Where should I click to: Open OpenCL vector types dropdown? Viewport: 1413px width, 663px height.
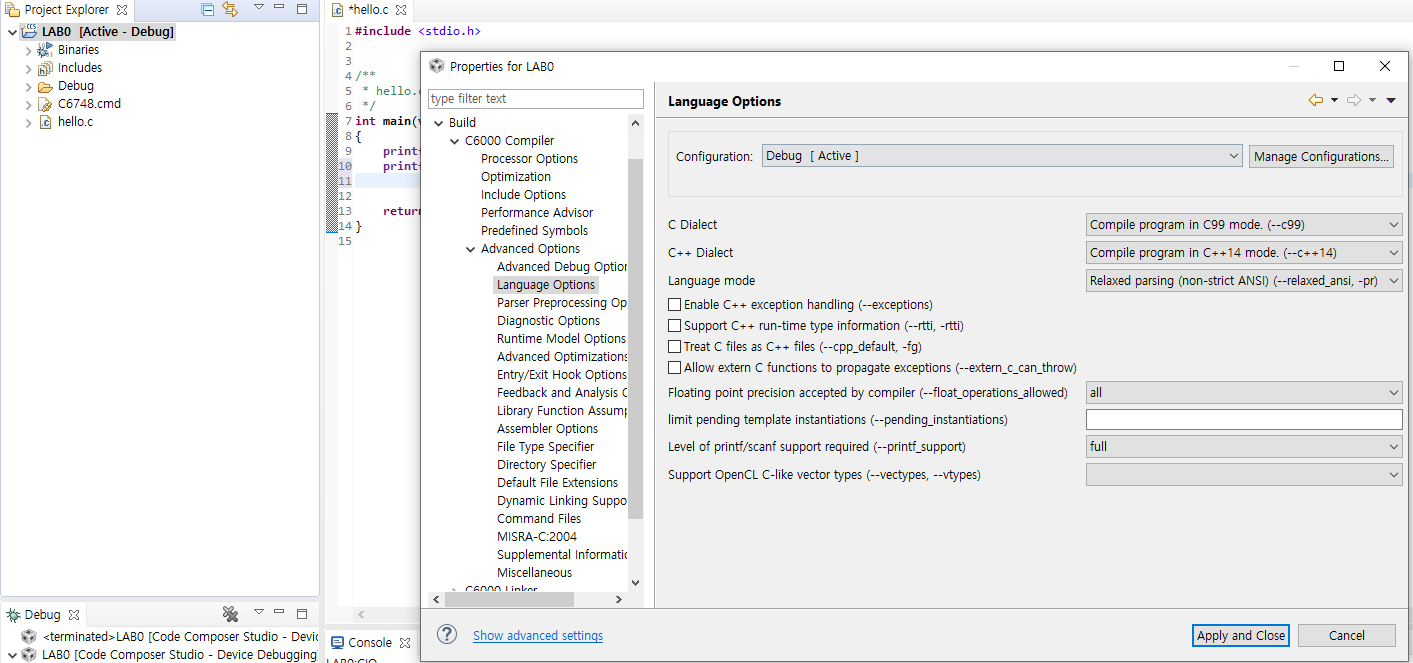pyautogui.click(x=1244, y=475)
